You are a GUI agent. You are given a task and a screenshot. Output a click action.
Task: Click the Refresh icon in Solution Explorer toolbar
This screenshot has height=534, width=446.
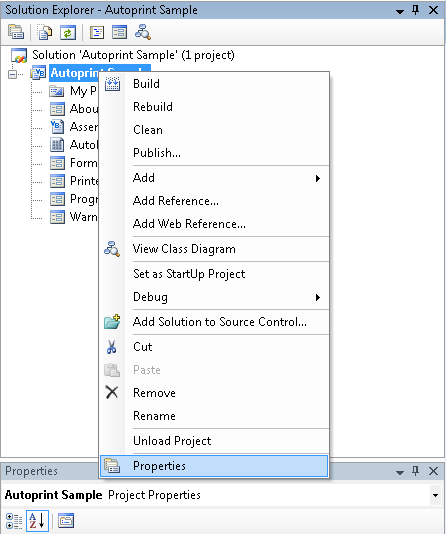point(68,32)
